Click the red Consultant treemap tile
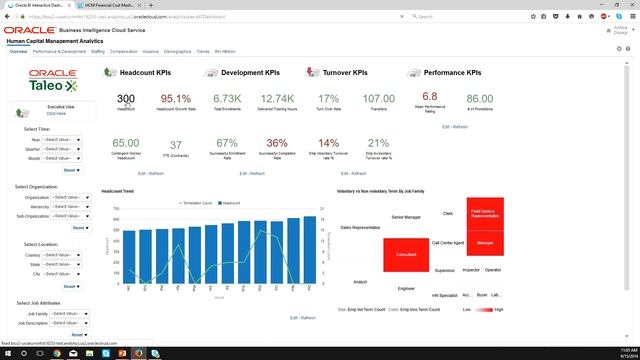This screenshot has height=360, width=640. point(406,255)
